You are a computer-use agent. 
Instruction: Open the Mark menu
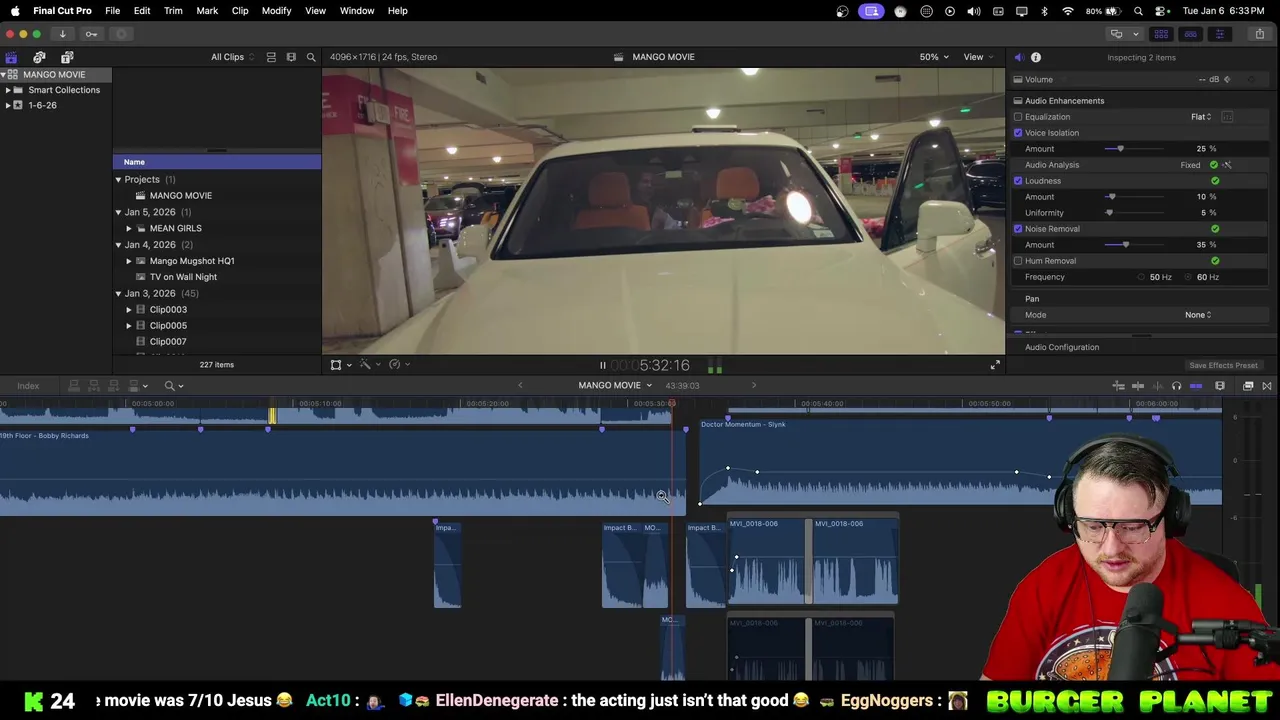click(207, 11)
